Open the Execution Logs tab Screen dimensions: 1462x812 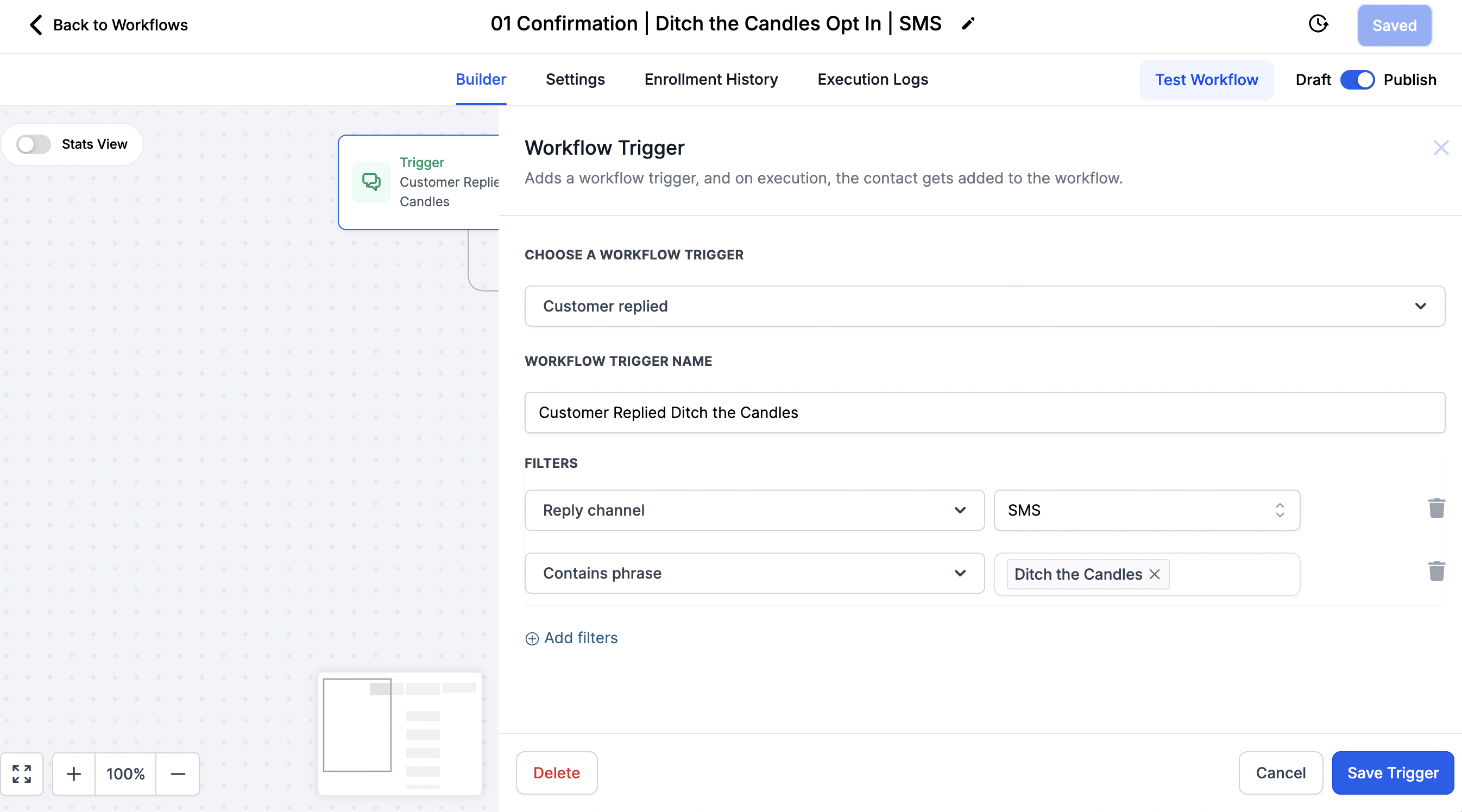click(872, 79)
